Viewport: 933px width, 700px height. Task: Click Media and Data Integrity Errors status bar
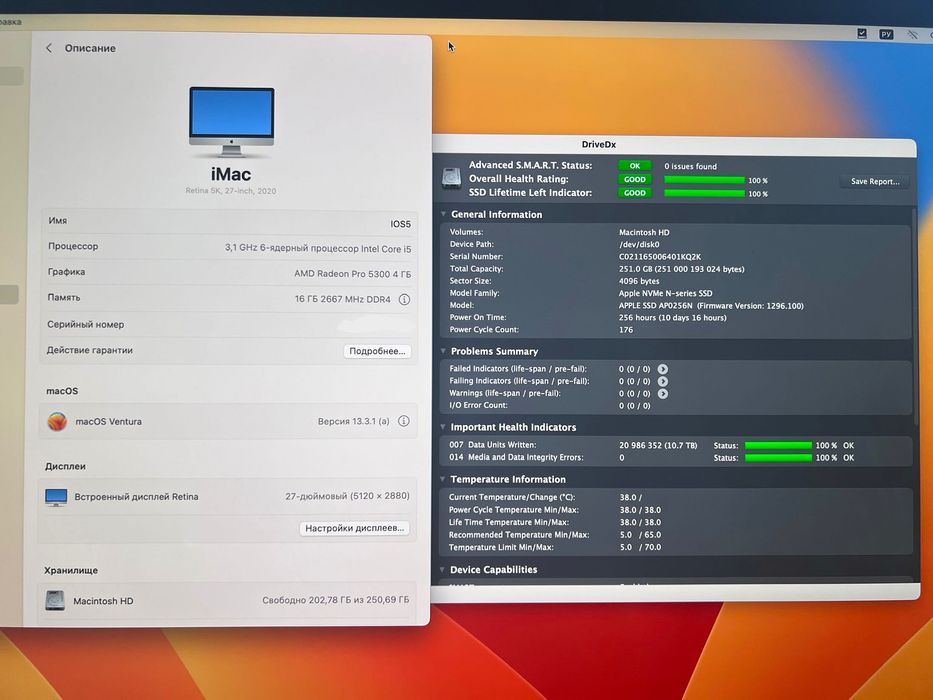click(778, 458)
